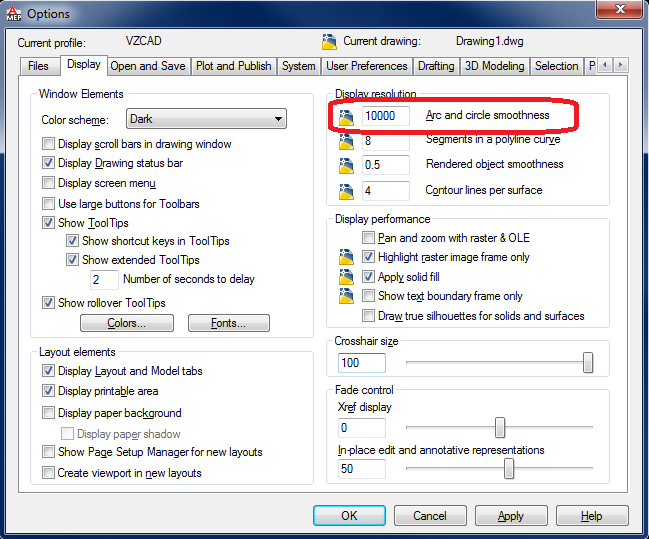
Task: Enable Show text boundary frame only
Action: point(368,296)
